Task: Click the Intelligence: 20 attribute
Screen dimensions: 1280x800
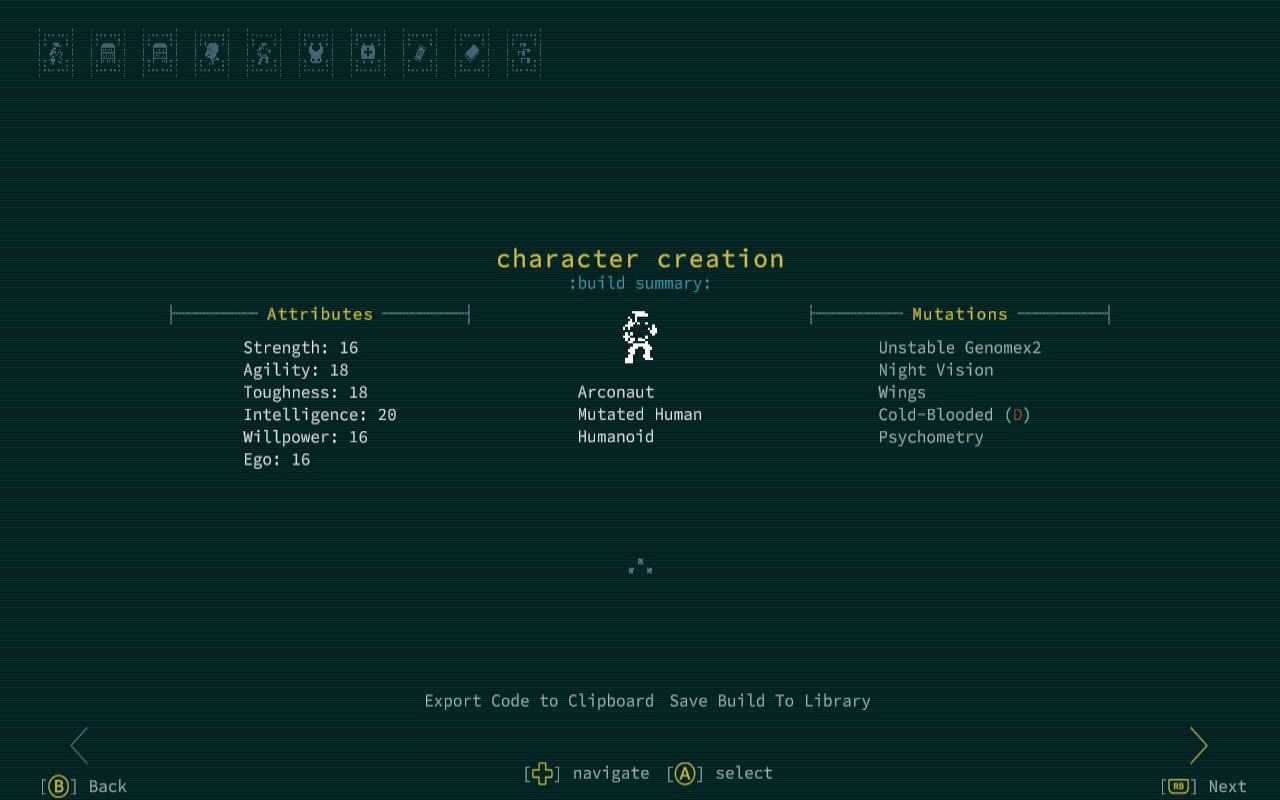Action: click(320, 415)
